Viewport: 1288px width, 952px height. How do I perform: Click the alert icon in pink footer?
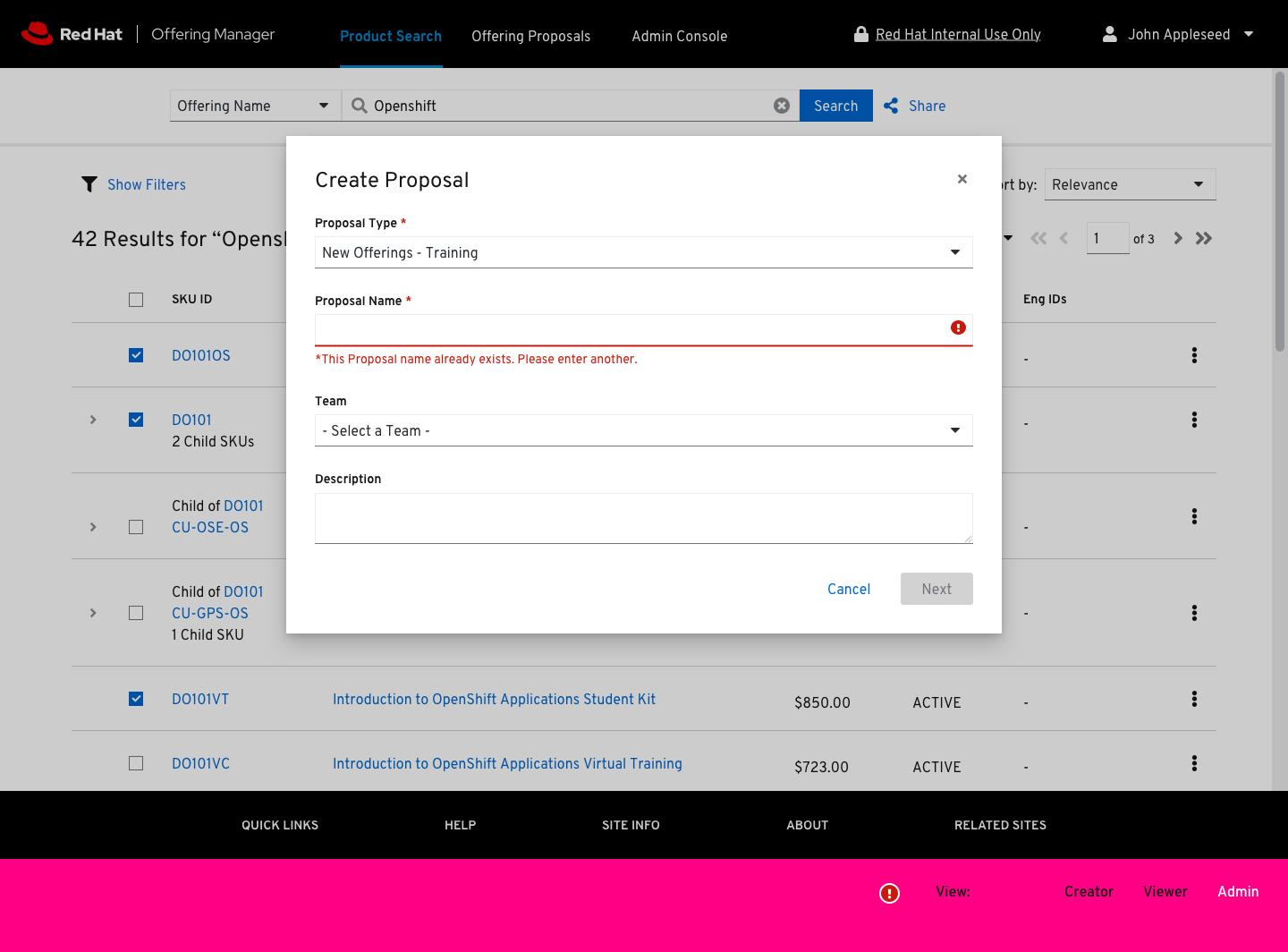click(x=889, y=893)
